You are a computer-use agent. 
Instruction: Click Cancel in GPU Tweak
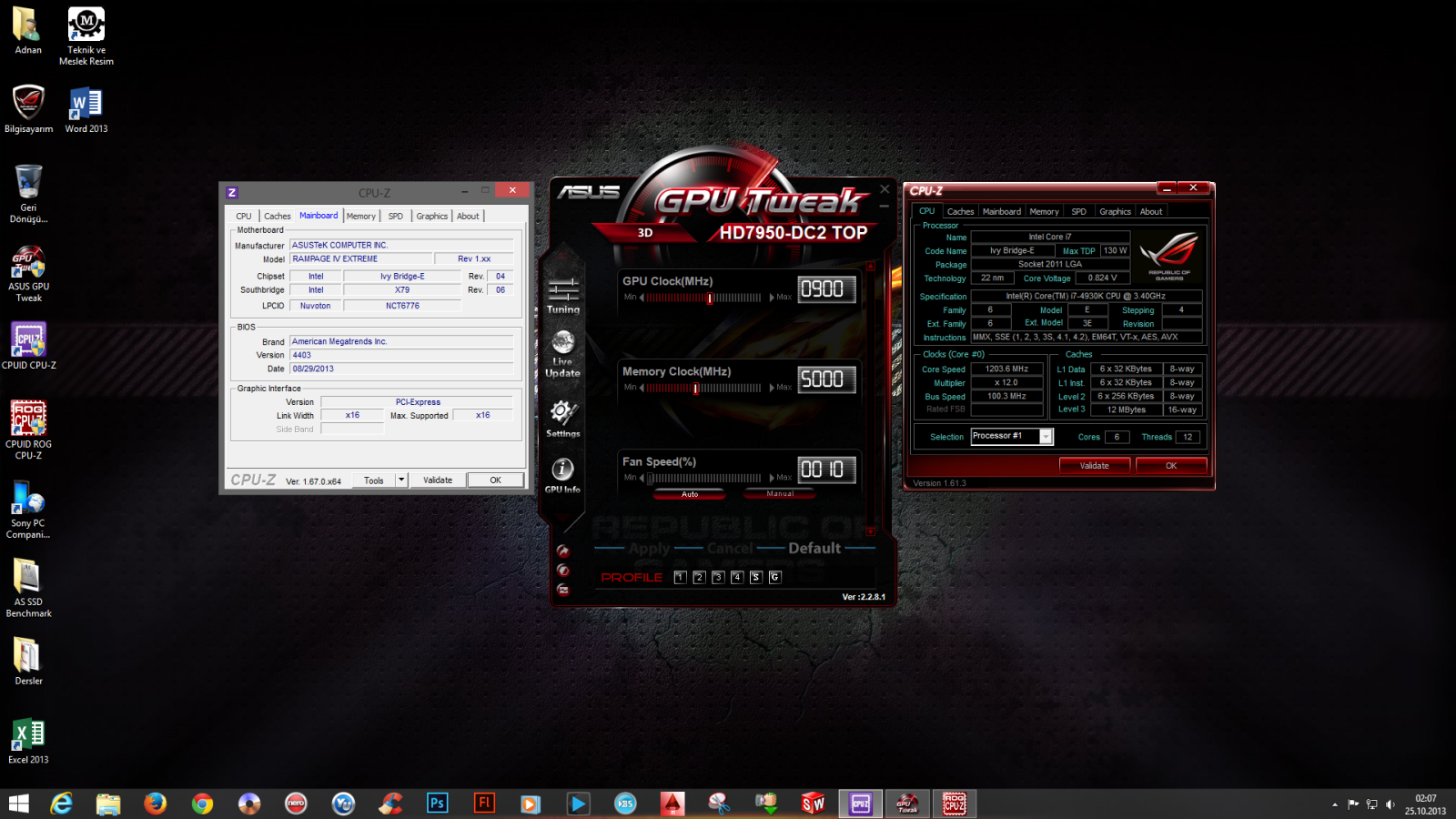(x=730, y=548)
